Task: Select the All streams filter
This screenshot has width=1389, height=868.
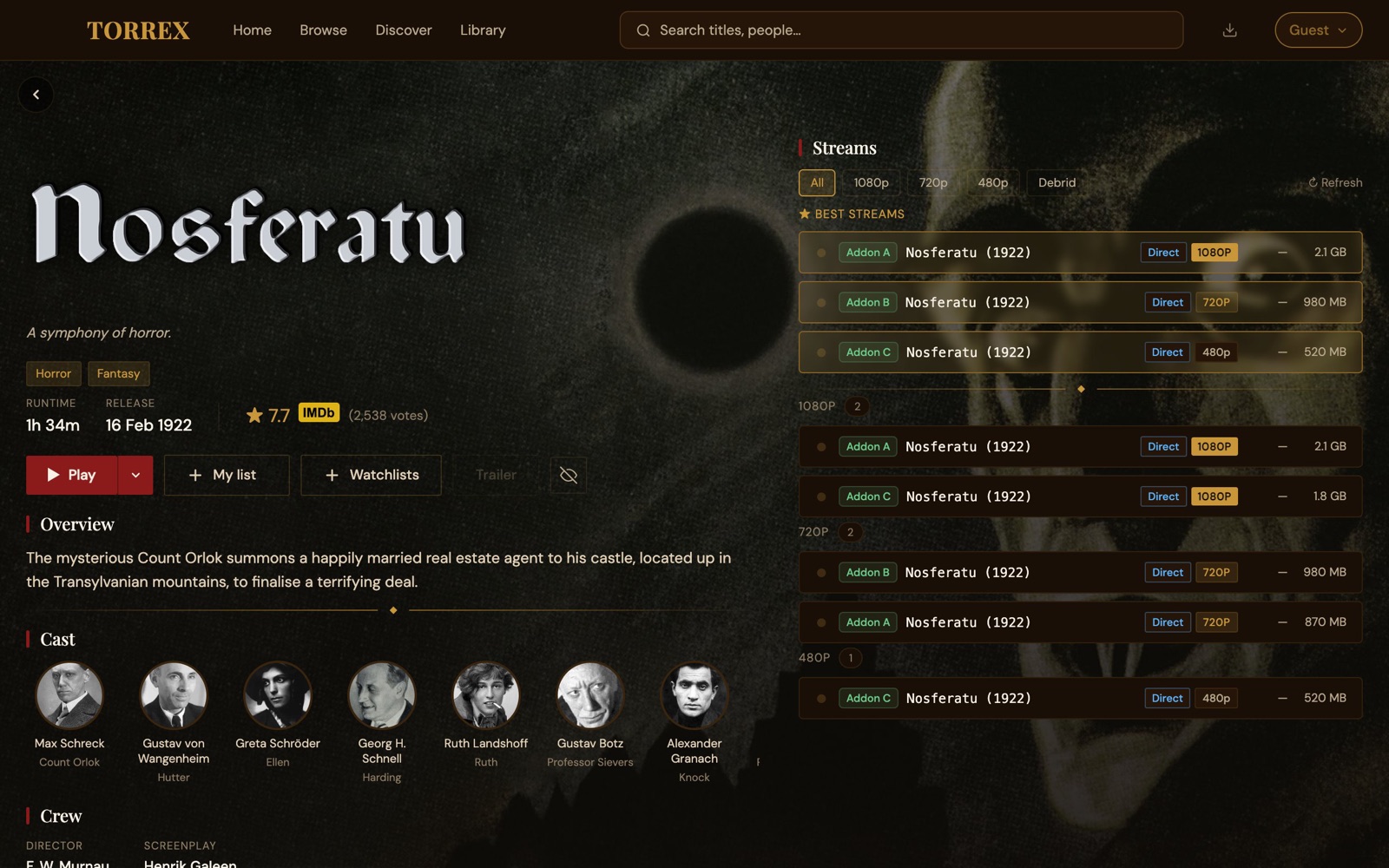Action: [x=817, y=182]
